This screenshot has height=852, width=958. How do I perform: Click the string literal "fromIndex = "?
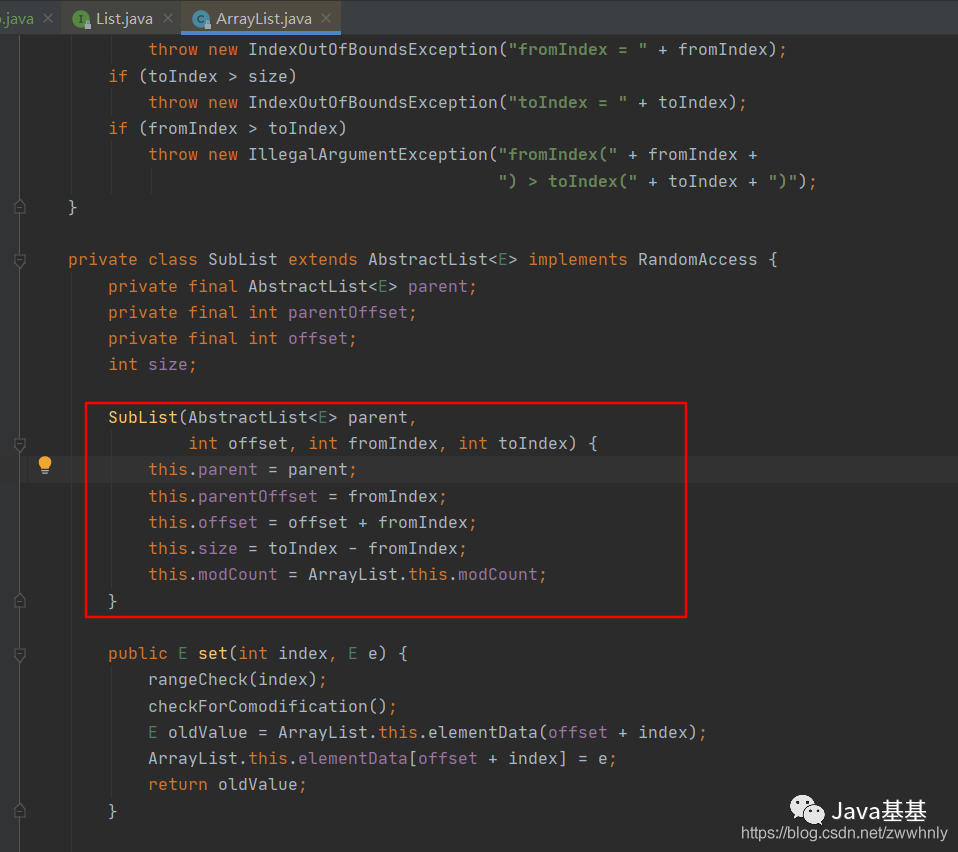(578, 49)
